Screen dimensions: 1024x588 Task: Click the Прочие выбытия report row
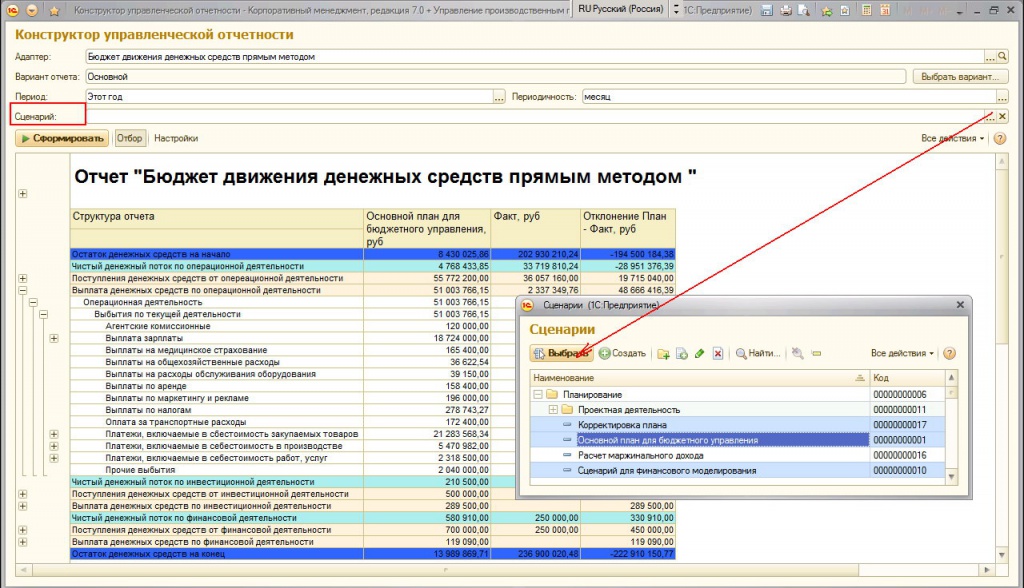[x=373, y=470]
